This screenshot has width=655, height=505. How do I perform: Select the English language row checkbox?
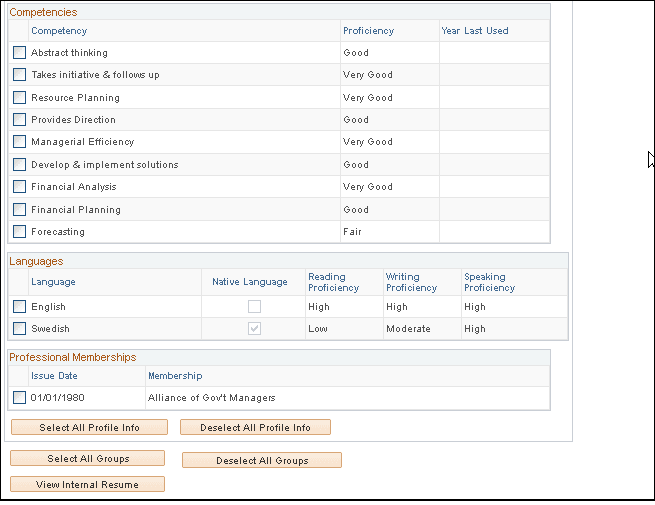pyautogui.click(x=20, y=307)
